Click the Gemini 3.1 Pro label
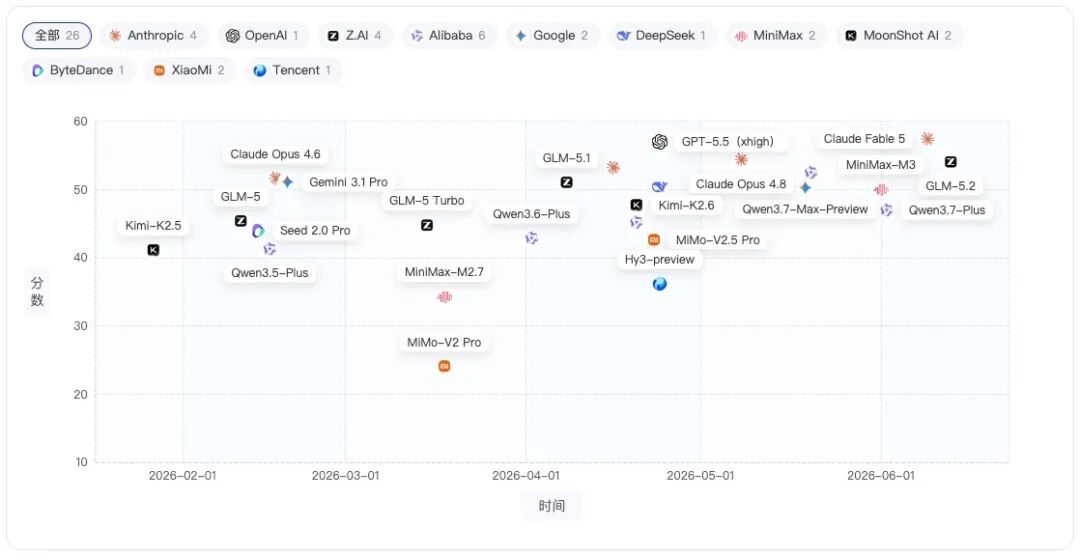Image resolution: width=1080 pixels, height=555 pixels. click(348, 182)
